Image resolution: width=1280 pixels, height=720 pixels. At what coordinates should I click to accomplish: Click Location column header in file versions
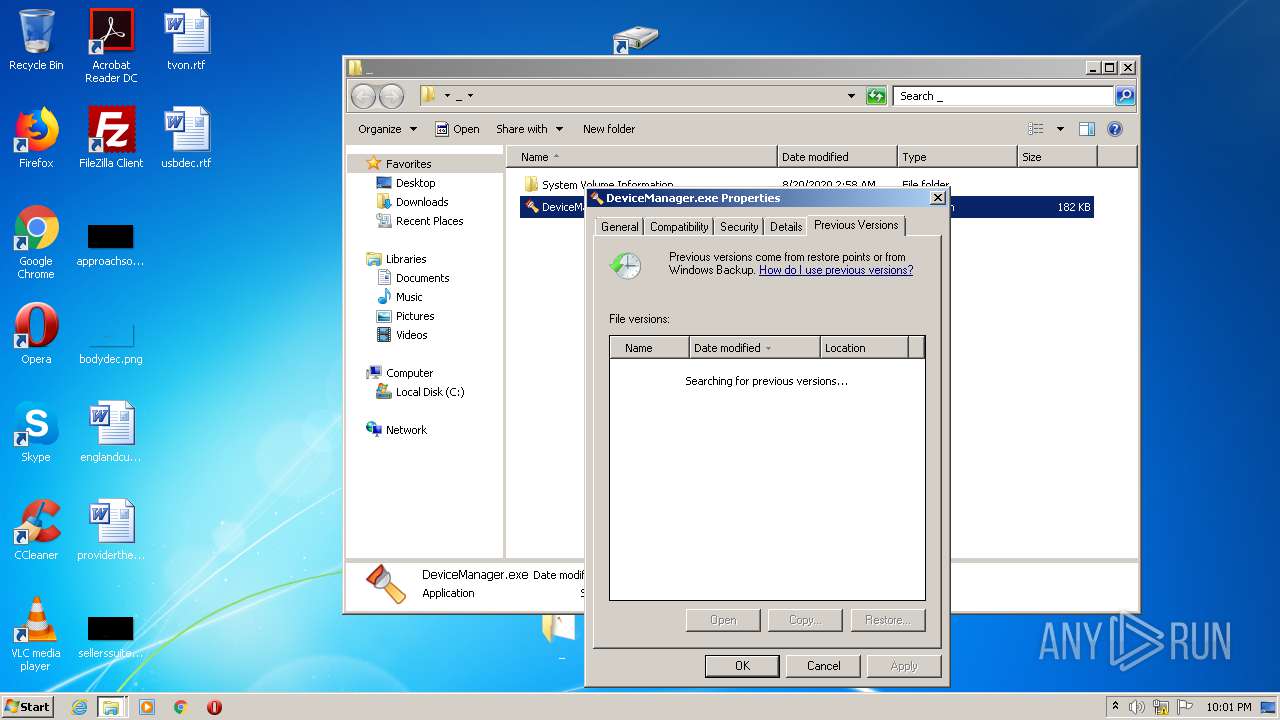(x=865, y=348)
